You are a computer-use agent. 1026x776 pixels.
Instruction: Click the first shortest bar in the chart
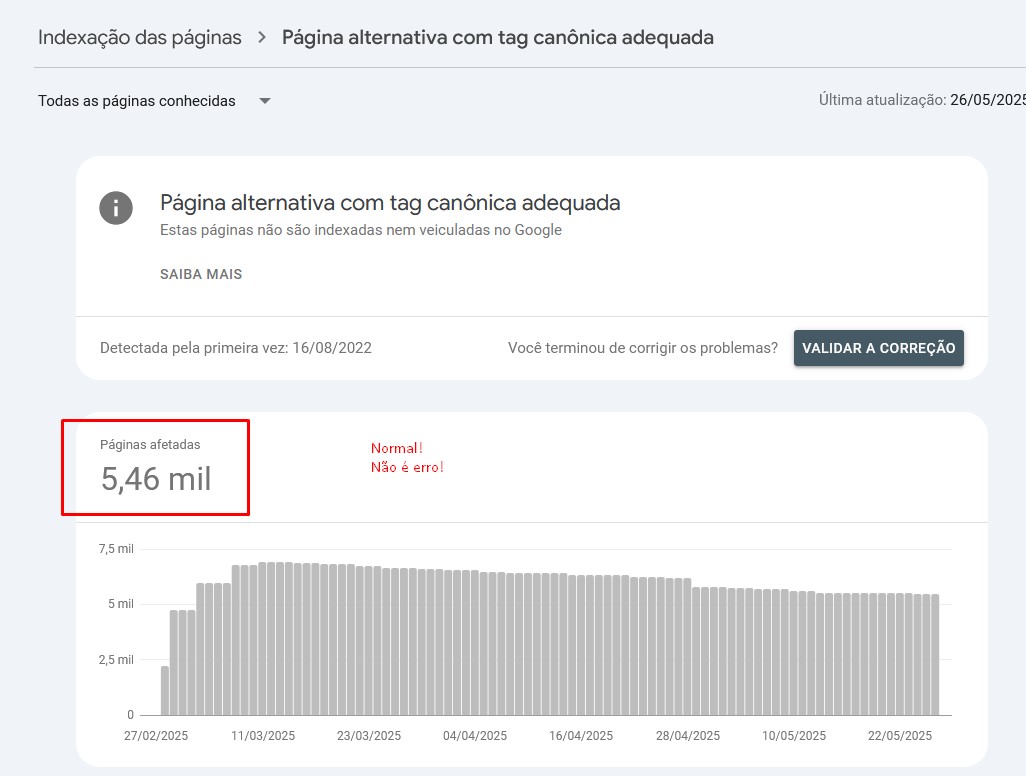click(x=165, y=691)
